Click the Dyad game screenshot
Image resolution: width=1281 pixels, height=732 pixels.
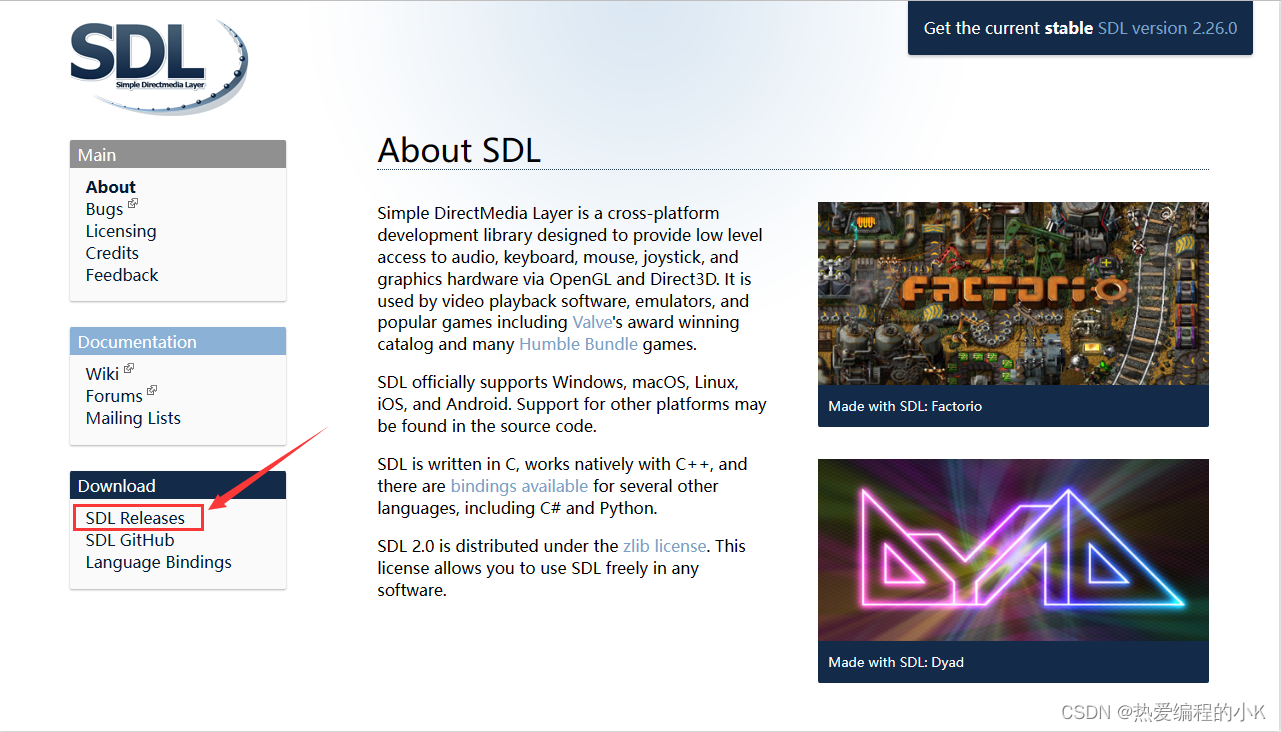pos(1013,550)
